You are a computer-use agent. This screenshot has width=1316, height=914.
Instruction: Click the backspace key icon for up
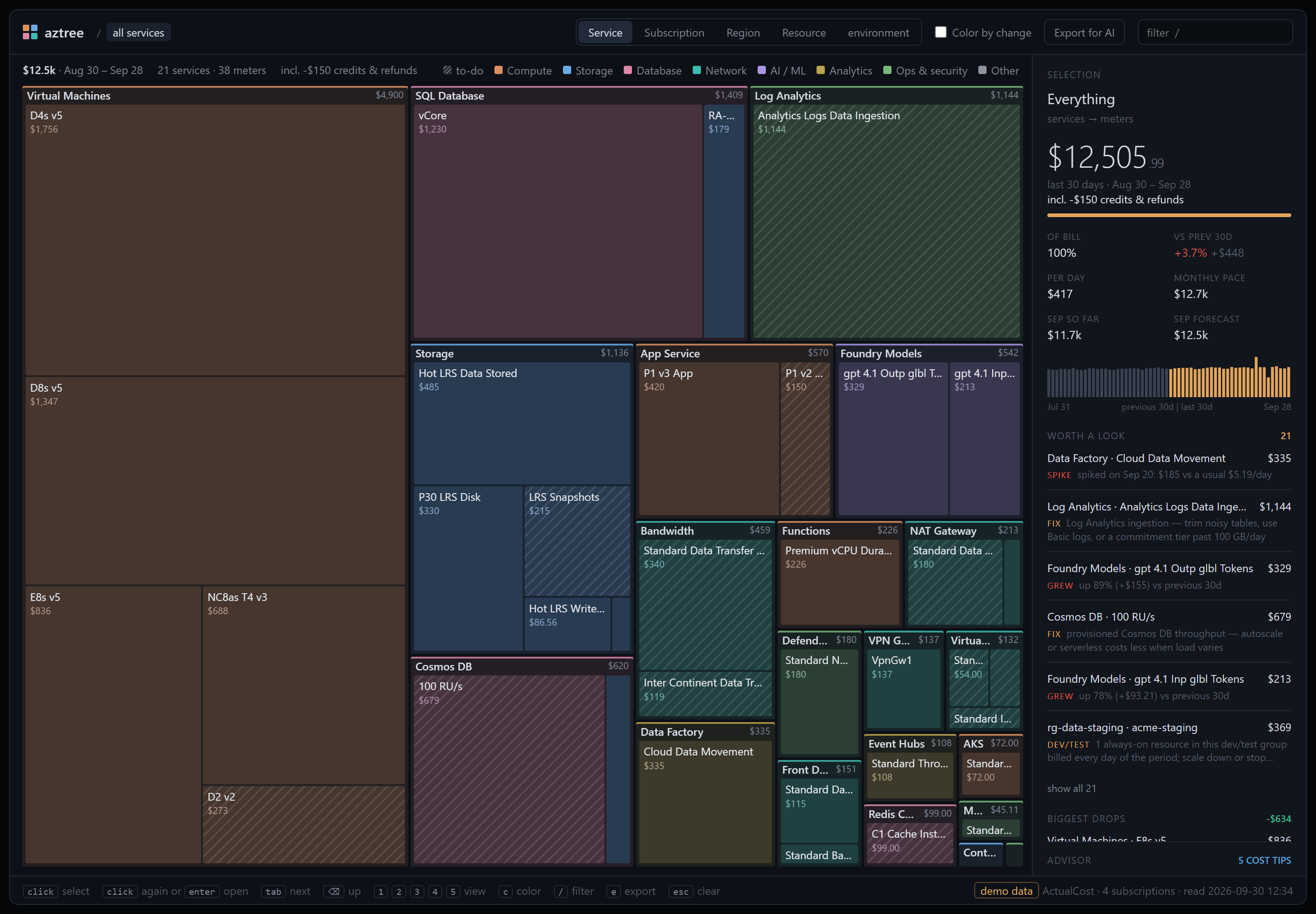(333, 891)
